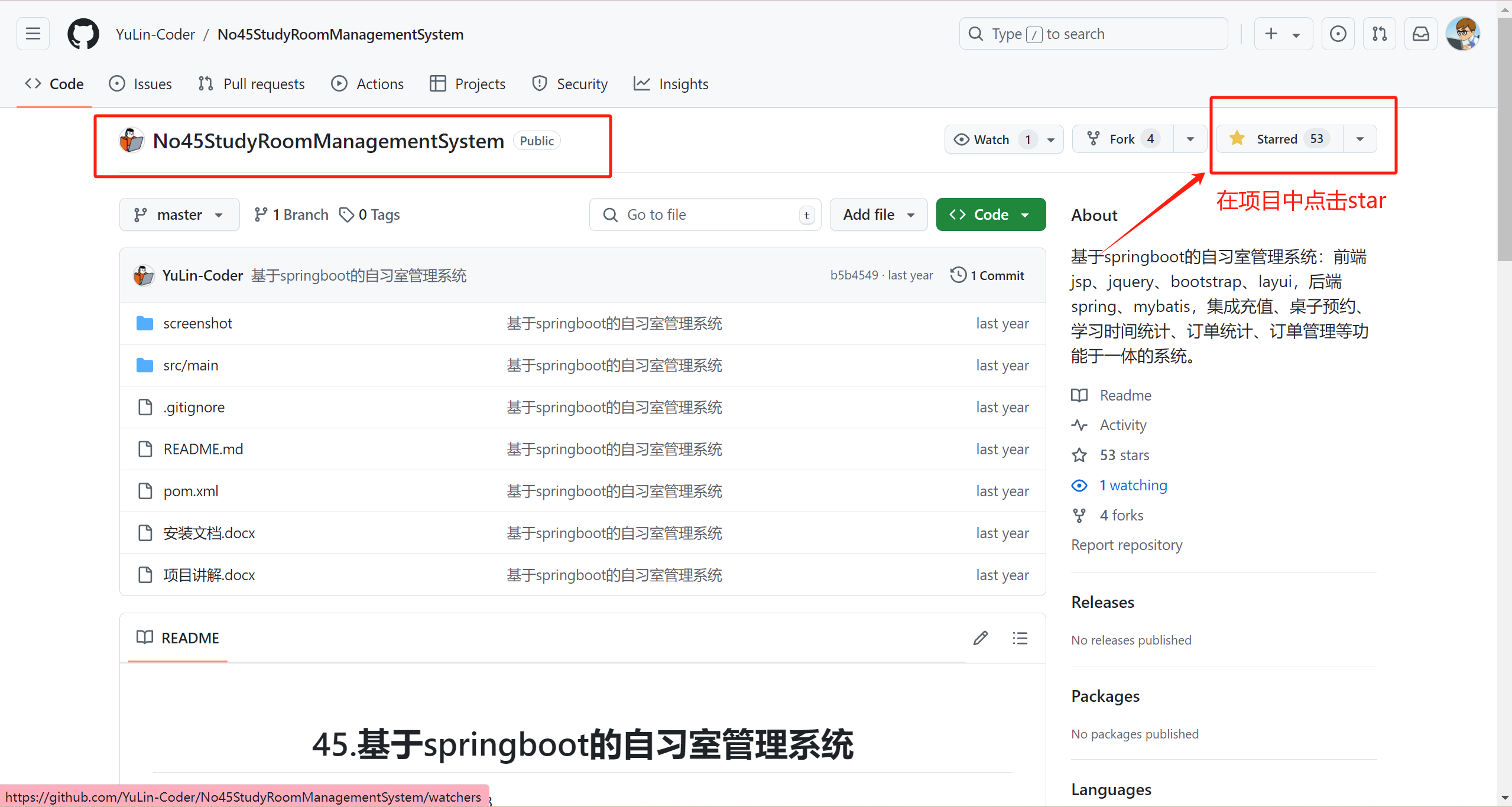Click the book icon beside Readme
The image size is (1512, 807).
[x=1079, y=395]
